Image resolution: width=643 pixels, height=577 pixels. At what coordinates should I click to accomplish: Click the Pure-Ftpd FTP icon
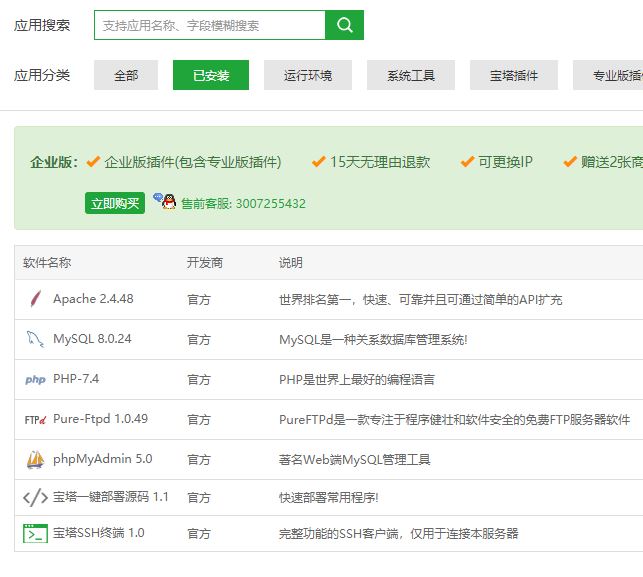coord(35,420)
